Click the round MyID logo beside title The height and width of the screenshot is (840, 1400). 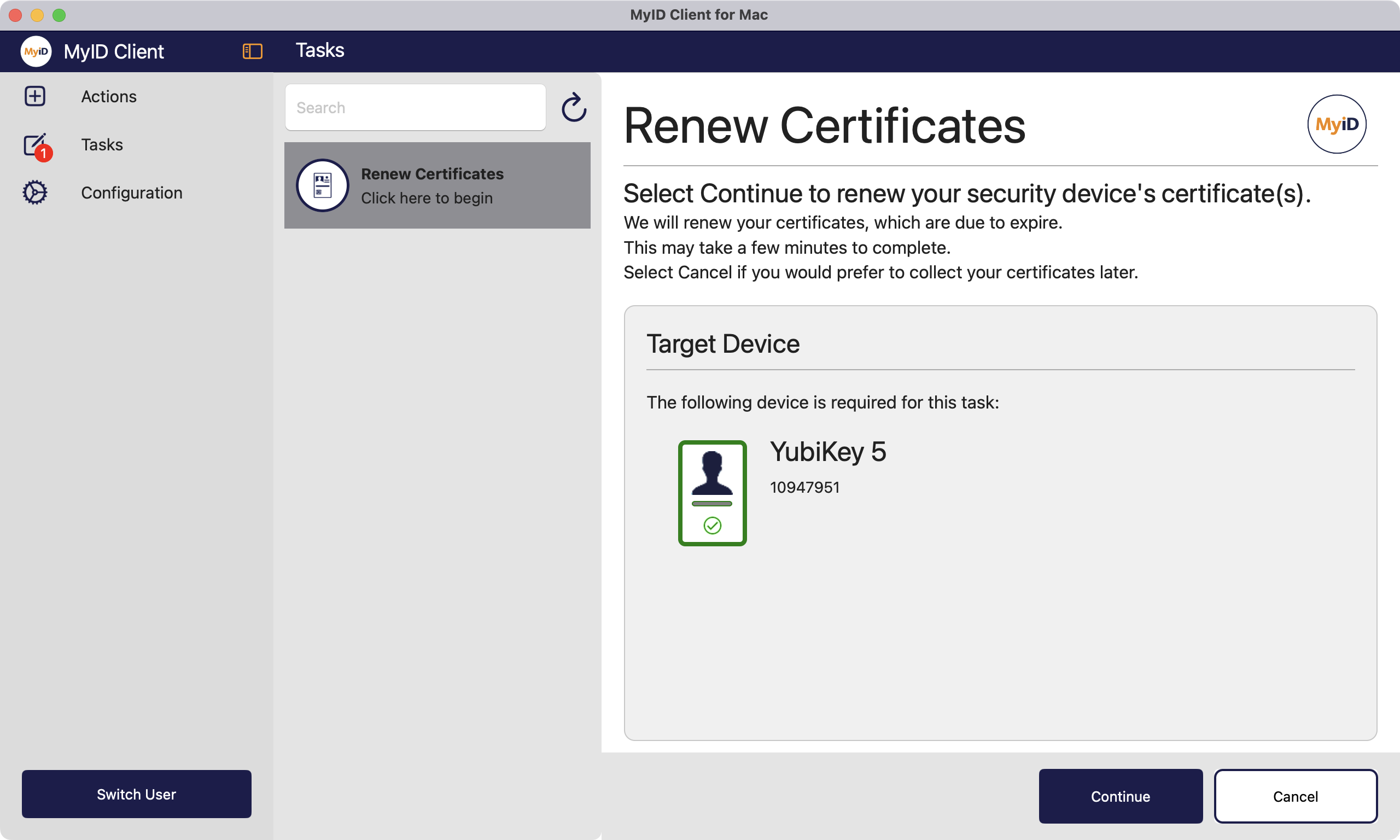pyautogui.click(x=1337, y=124)
